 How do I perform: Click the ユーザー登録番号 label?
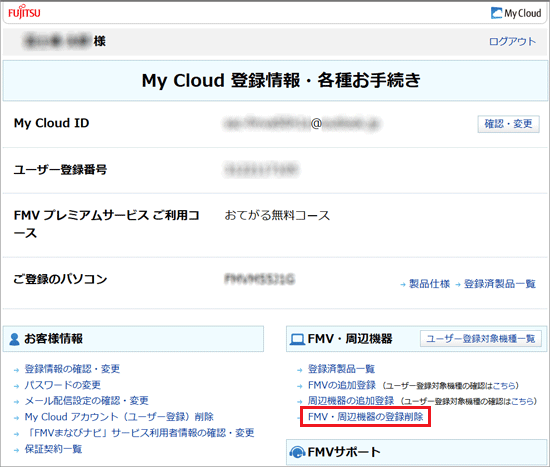(60, 170)
